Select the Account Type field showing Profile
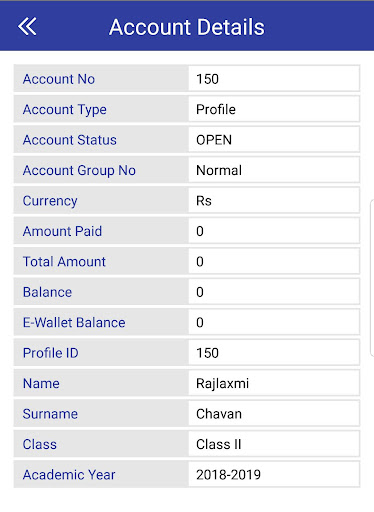The height and width of the screenshot is (512, 374). coord(274,109)
